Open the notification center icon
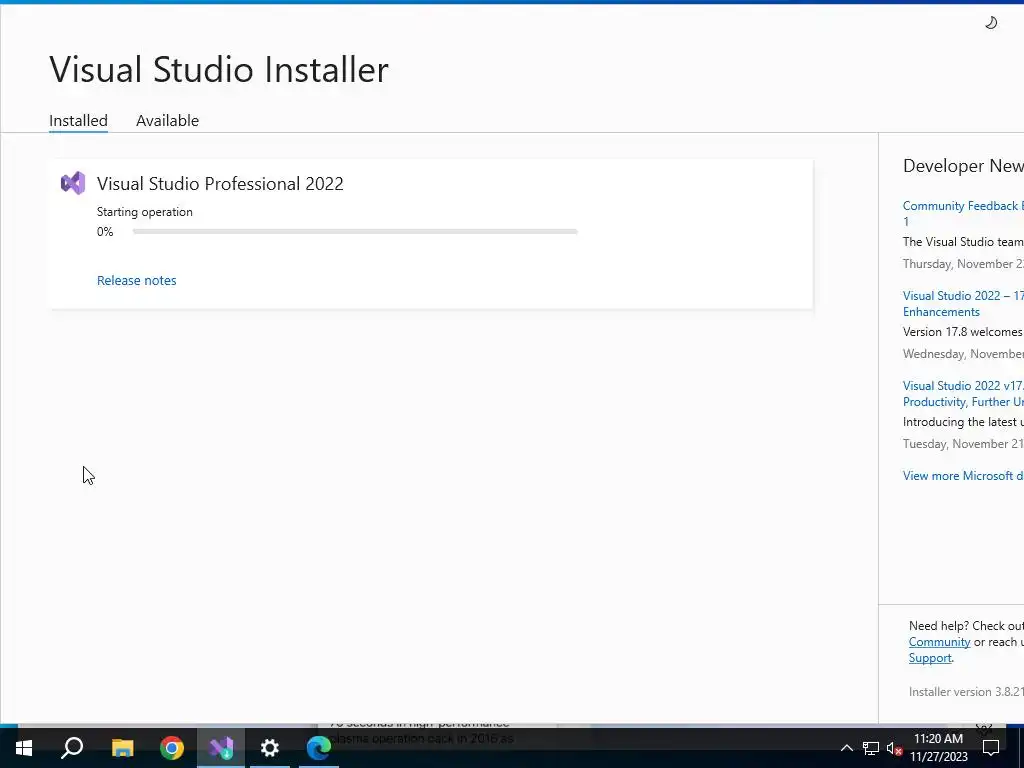The width and height of the screenshot is (1024, 768). pyautogui.click(x=991, y=748)
